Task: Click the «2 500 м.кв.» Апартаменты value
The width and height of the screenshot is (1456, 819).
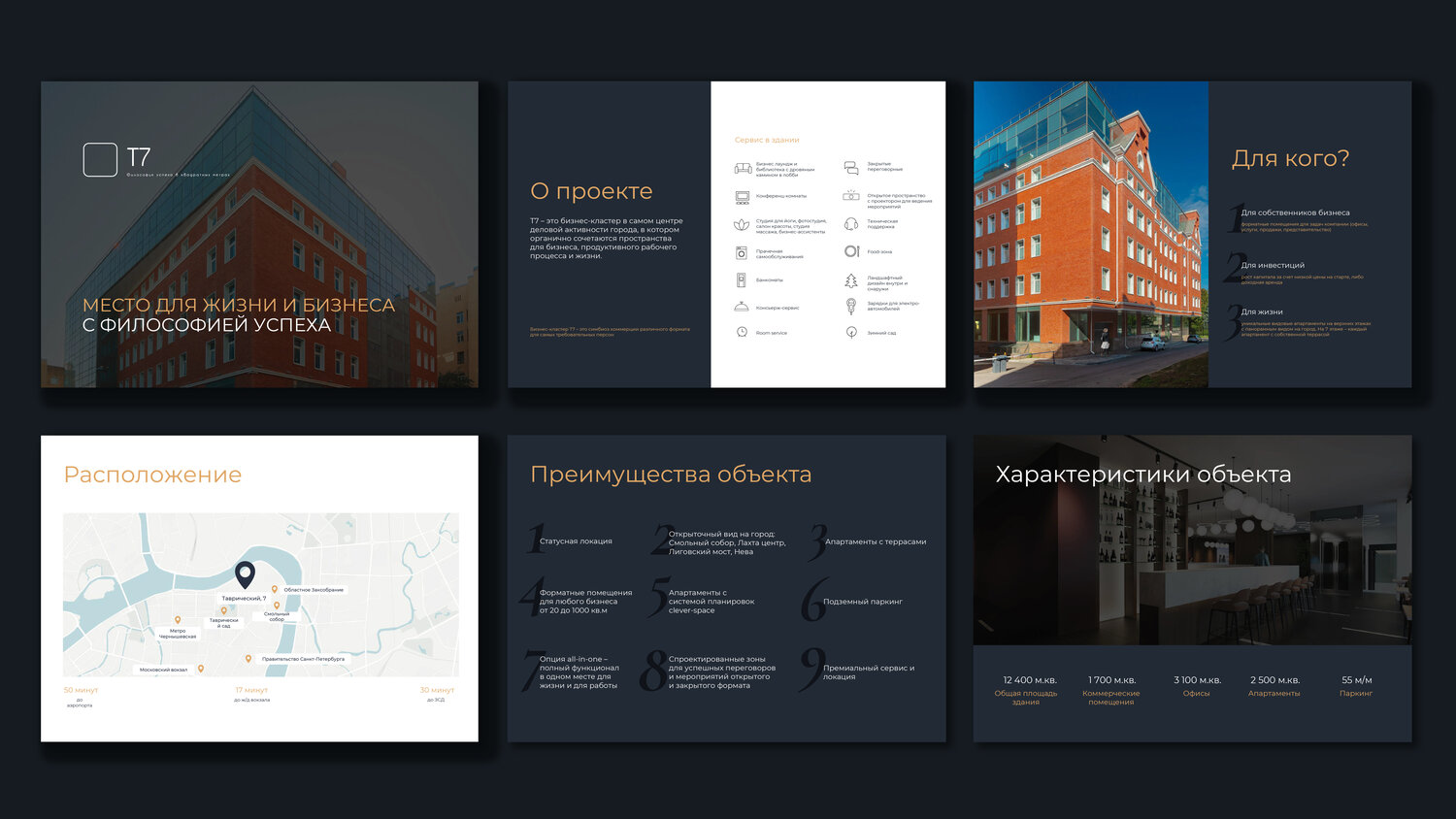Action: [x=1274, y=680]
